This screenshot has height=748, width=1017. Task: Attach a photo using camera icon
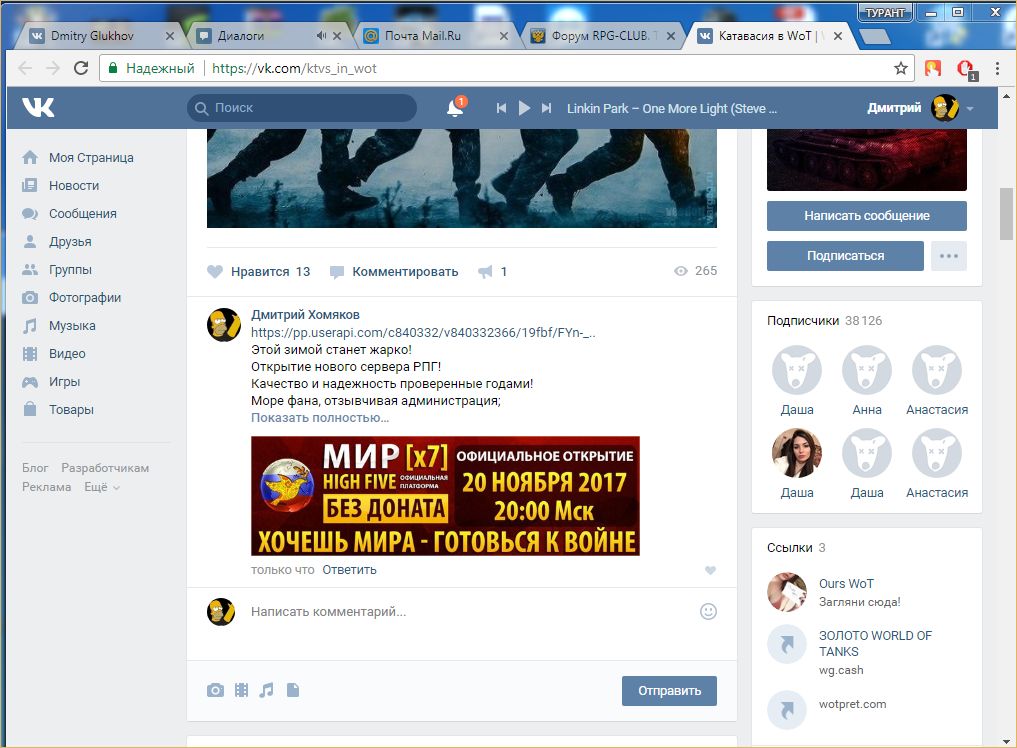pos(215,690)
